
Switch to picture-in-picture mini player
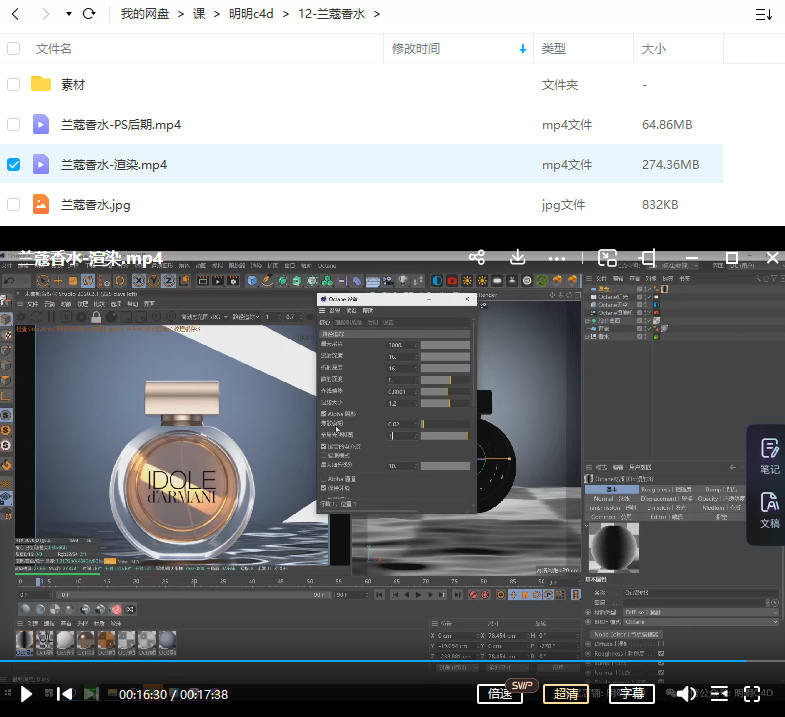click(x=606, y=258)
